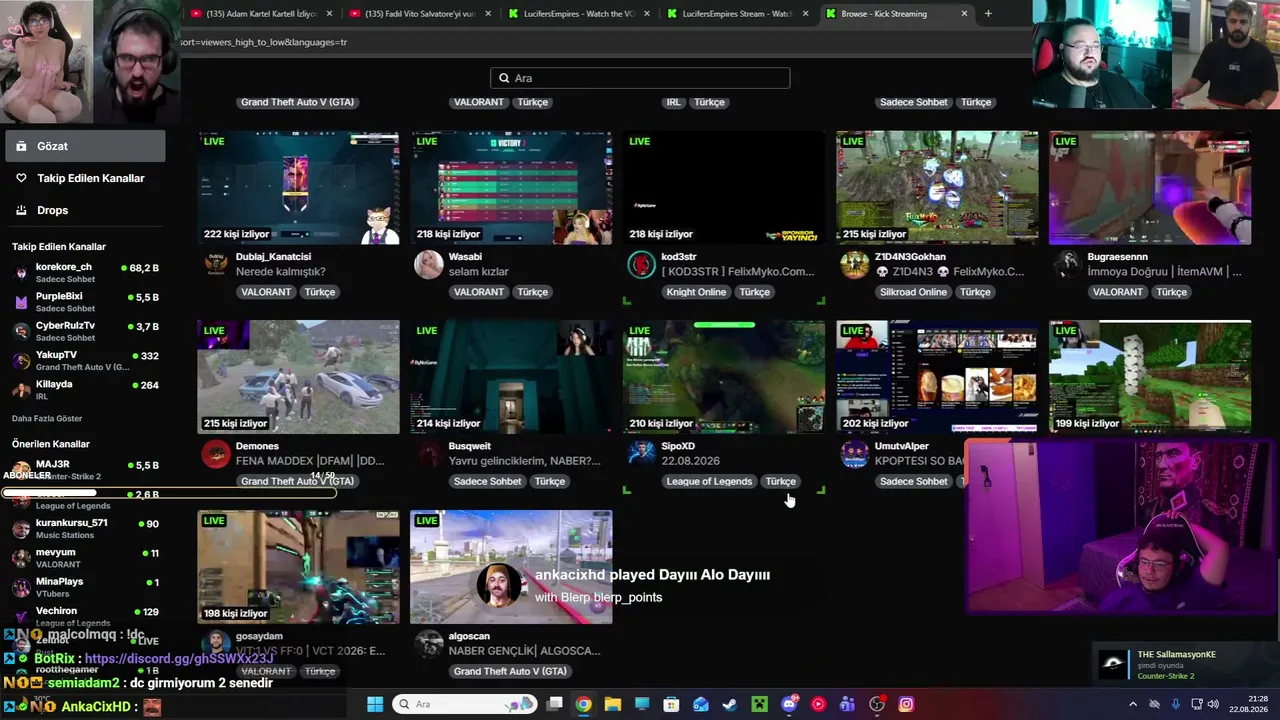Open the volume control in system tray

click(1213, 704)
